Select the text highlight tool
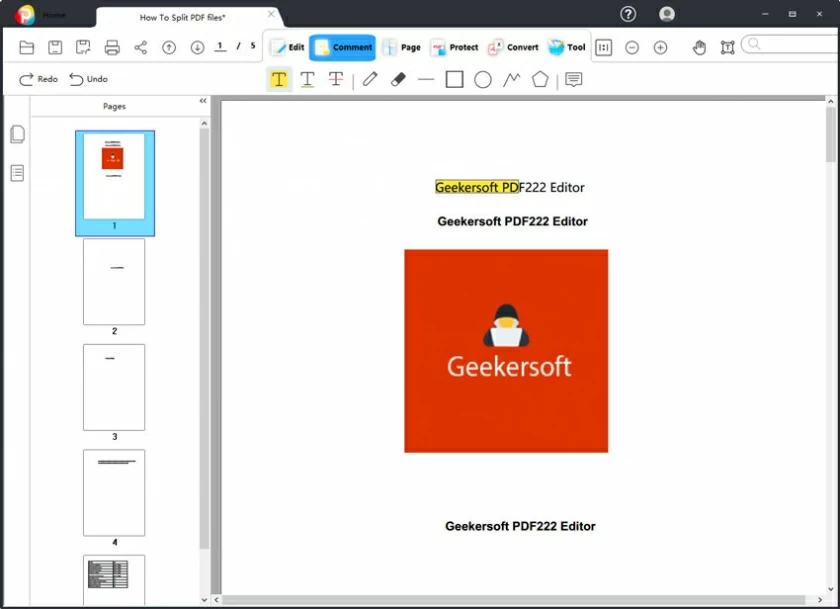This screenshot has width=840, height=609. click(x=279, y=79)
